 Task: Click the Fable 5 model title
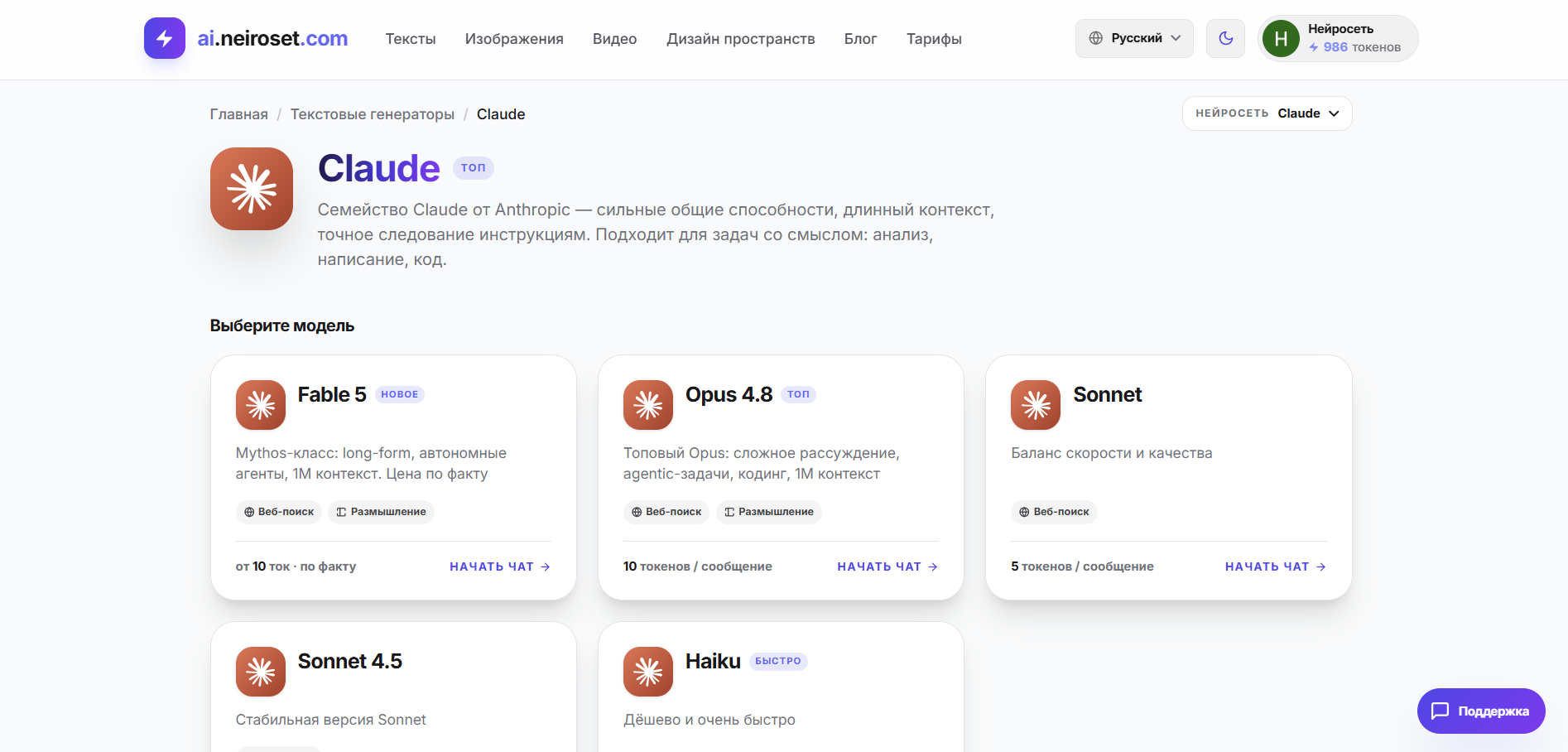332,394
